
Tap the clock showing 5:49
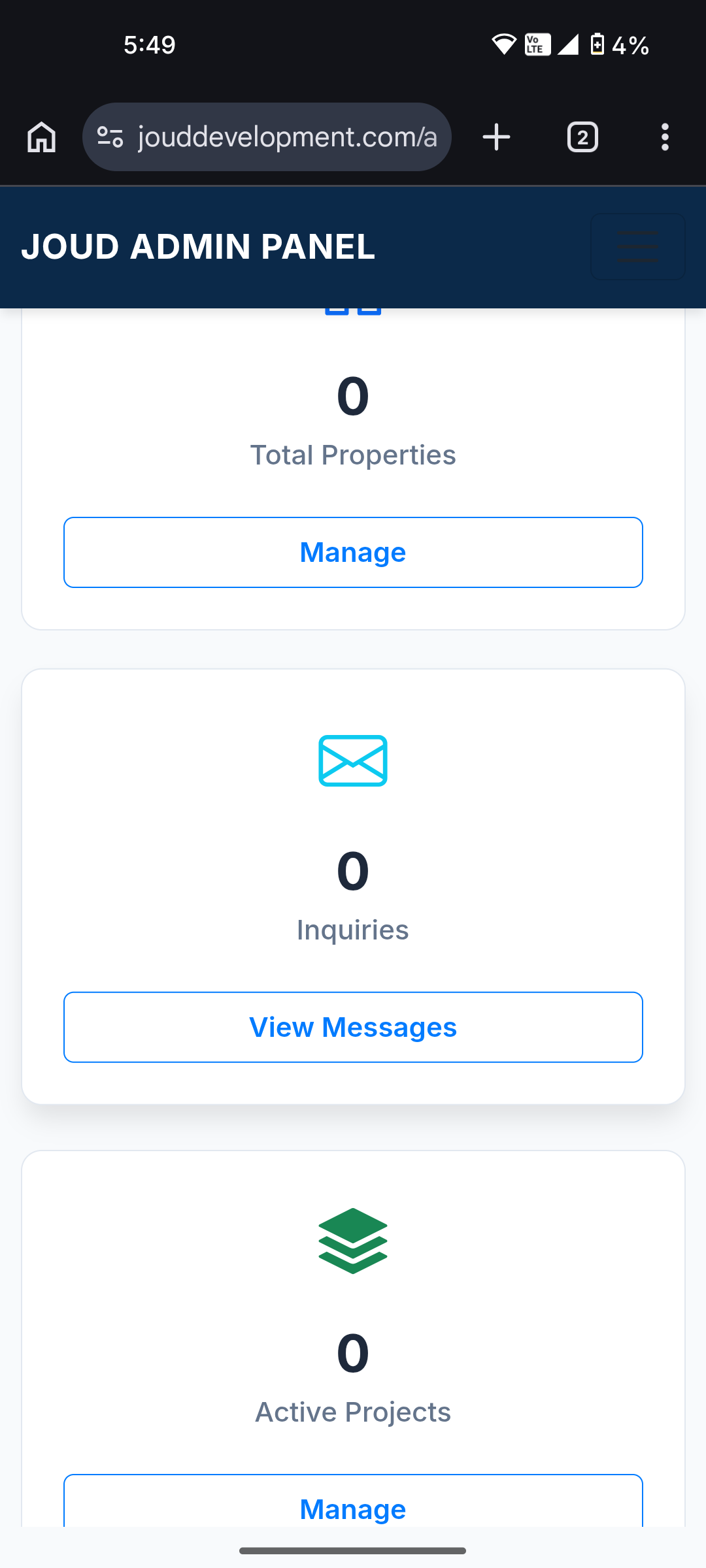[150, 44]
